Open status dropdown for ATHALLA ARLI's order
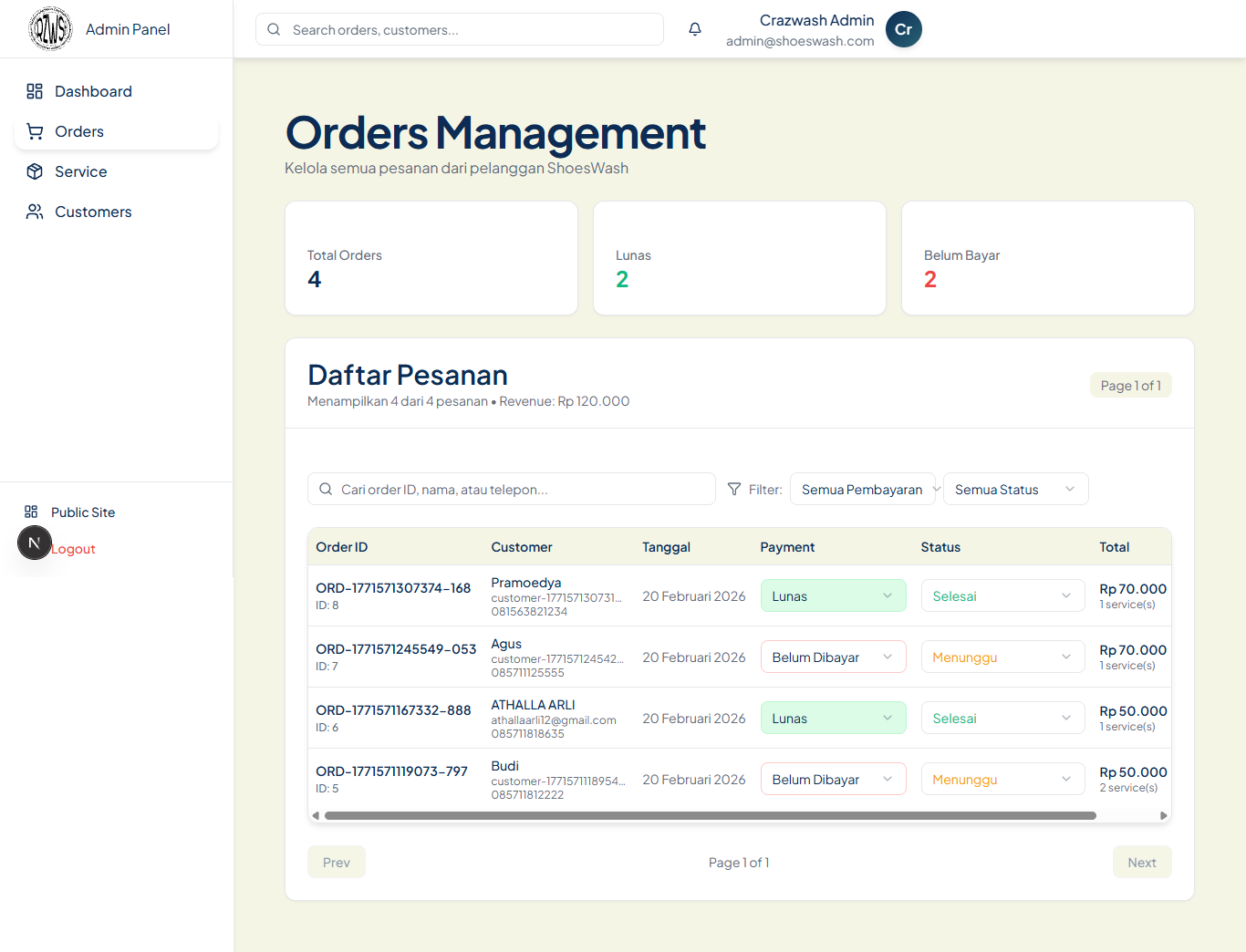This screenshot has width=1246, height=952. (x=1003, y=718)
